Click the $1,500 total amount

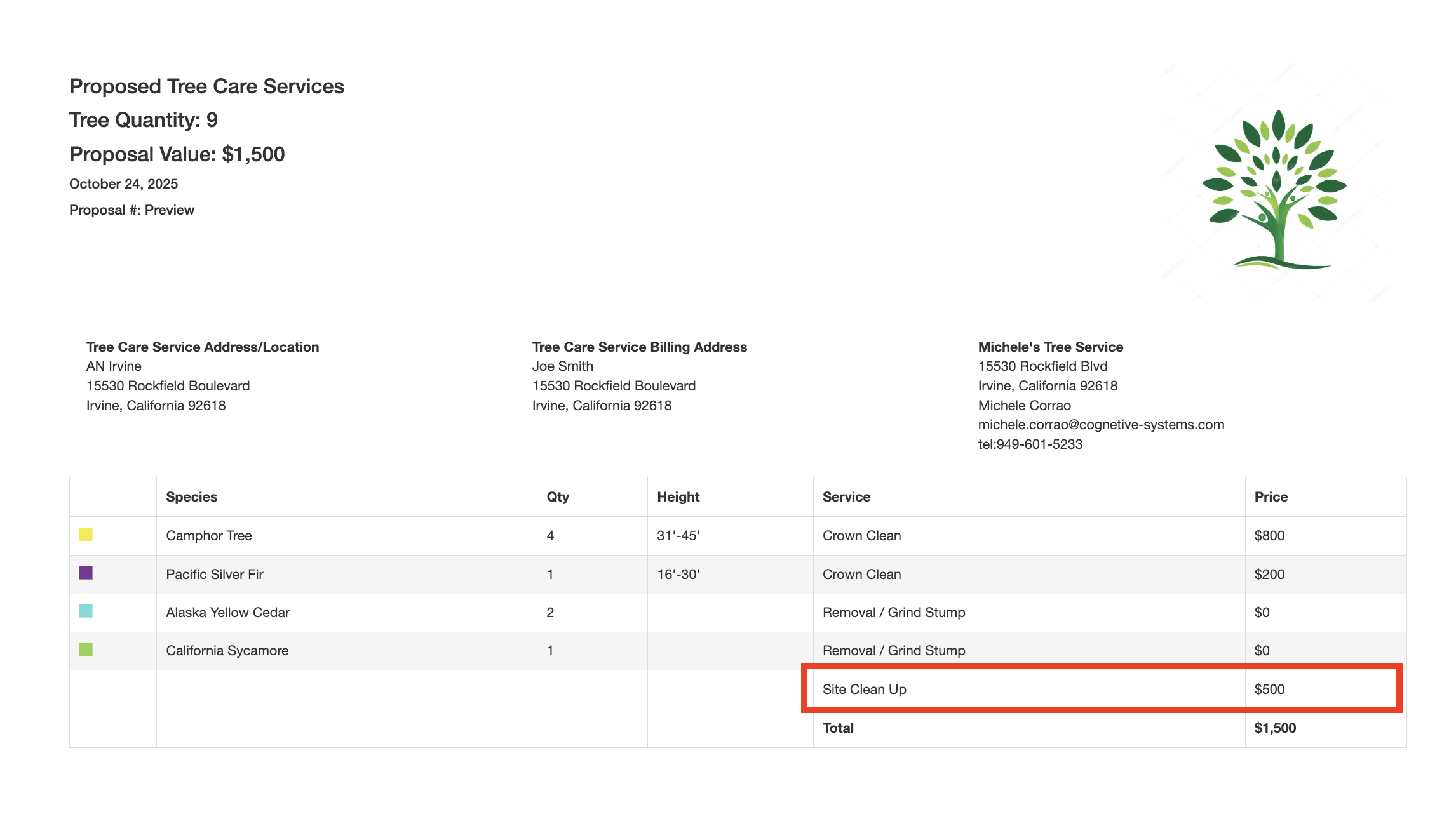point(1274,728)
